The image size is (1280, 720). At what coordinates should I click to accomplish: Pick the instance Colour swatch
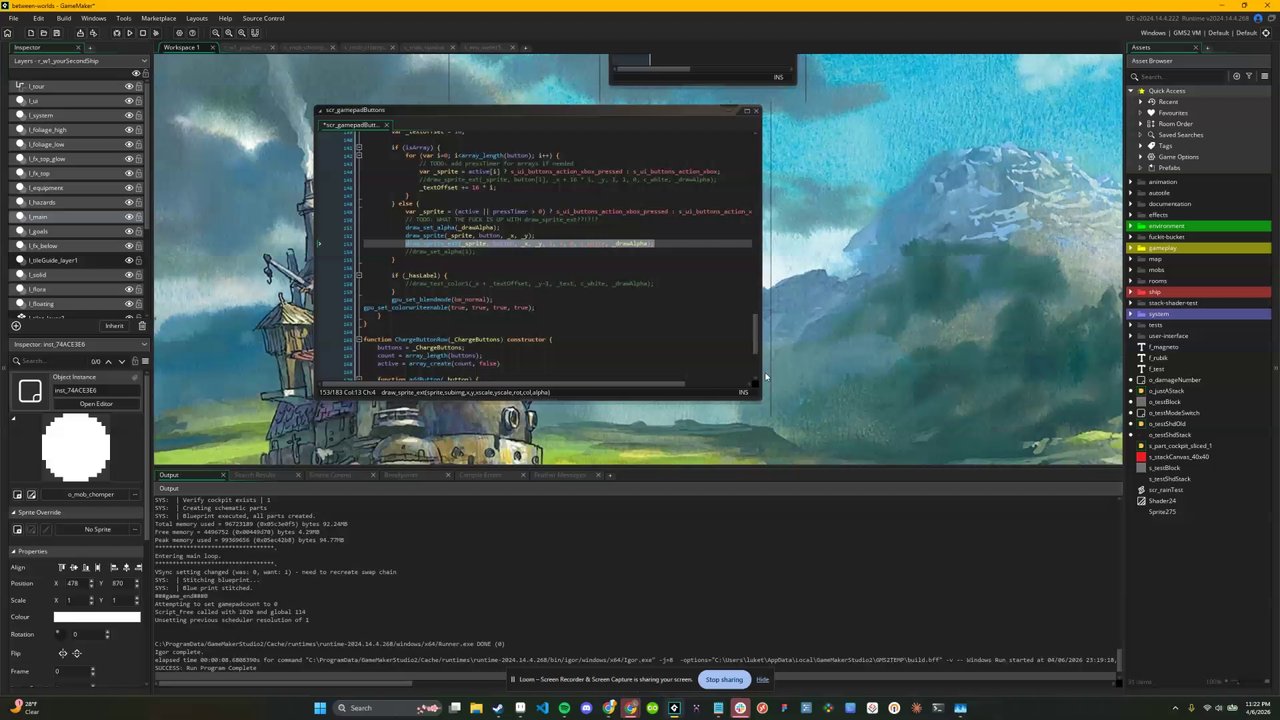(97, 617)
